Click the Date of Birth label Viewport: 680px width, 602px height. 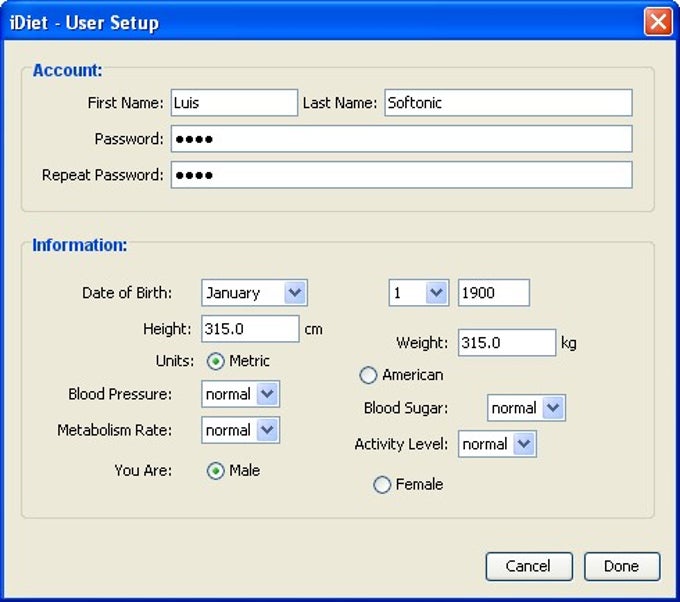[x=127, y=293]
